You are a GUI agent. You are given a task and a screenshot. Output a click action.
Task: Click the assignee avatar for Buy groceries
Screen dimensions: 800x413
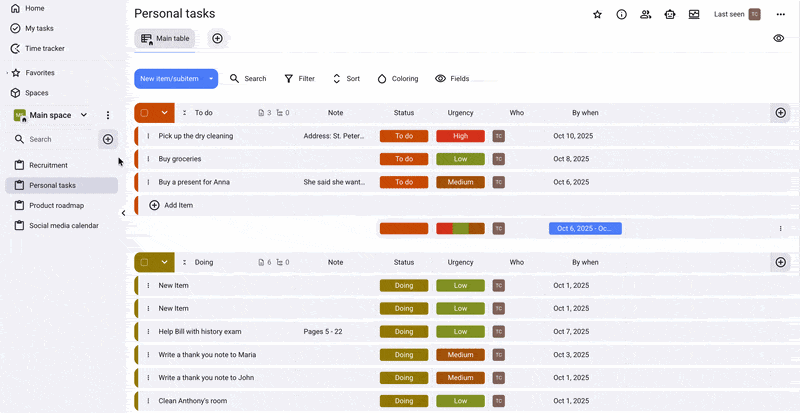click(498, 159)
